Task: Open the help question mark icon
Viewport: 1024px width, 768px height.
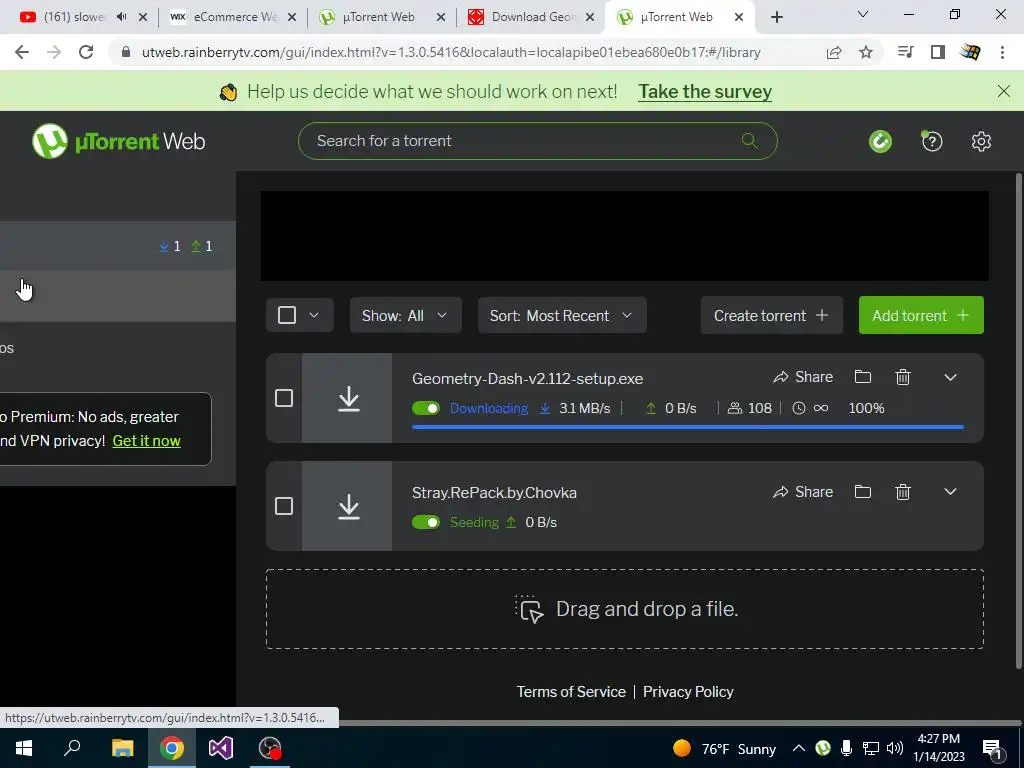Action: pos(931,141)
